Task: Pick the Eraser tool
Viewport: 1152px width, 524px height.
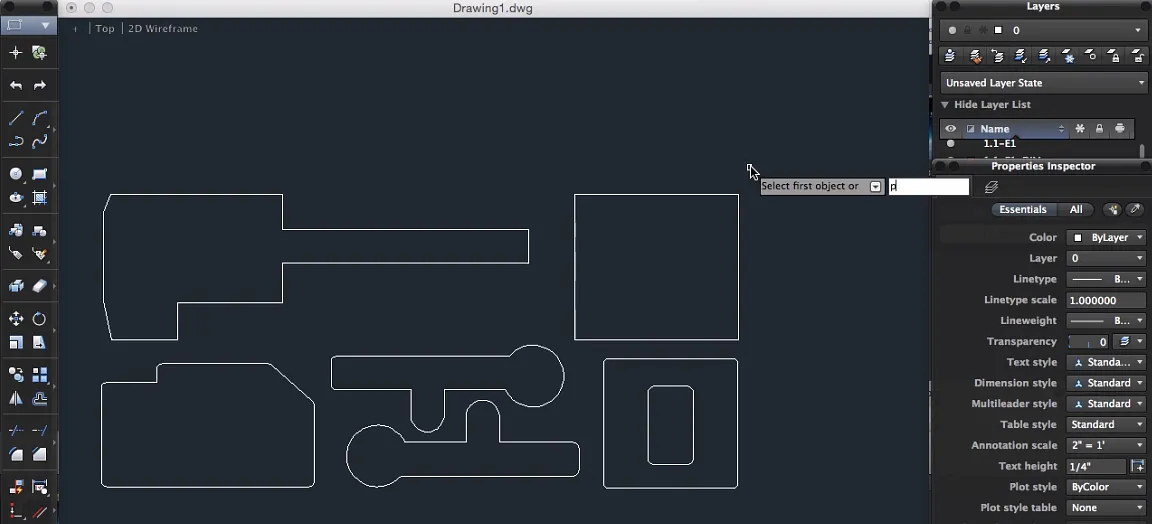Action: [x=40, y=286]
